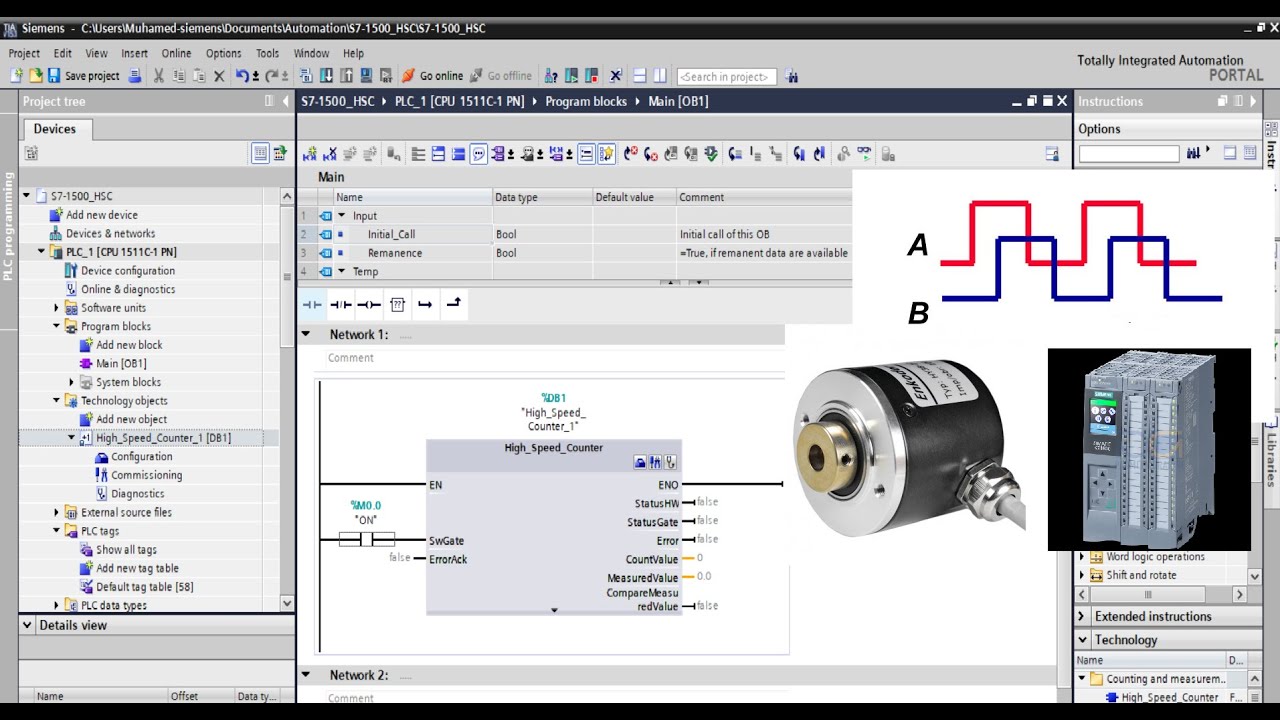This screenshot has height=720, width=1280.
Task: Click the Open branch icon
Action: pyautogui.click(x=425, y=304)
